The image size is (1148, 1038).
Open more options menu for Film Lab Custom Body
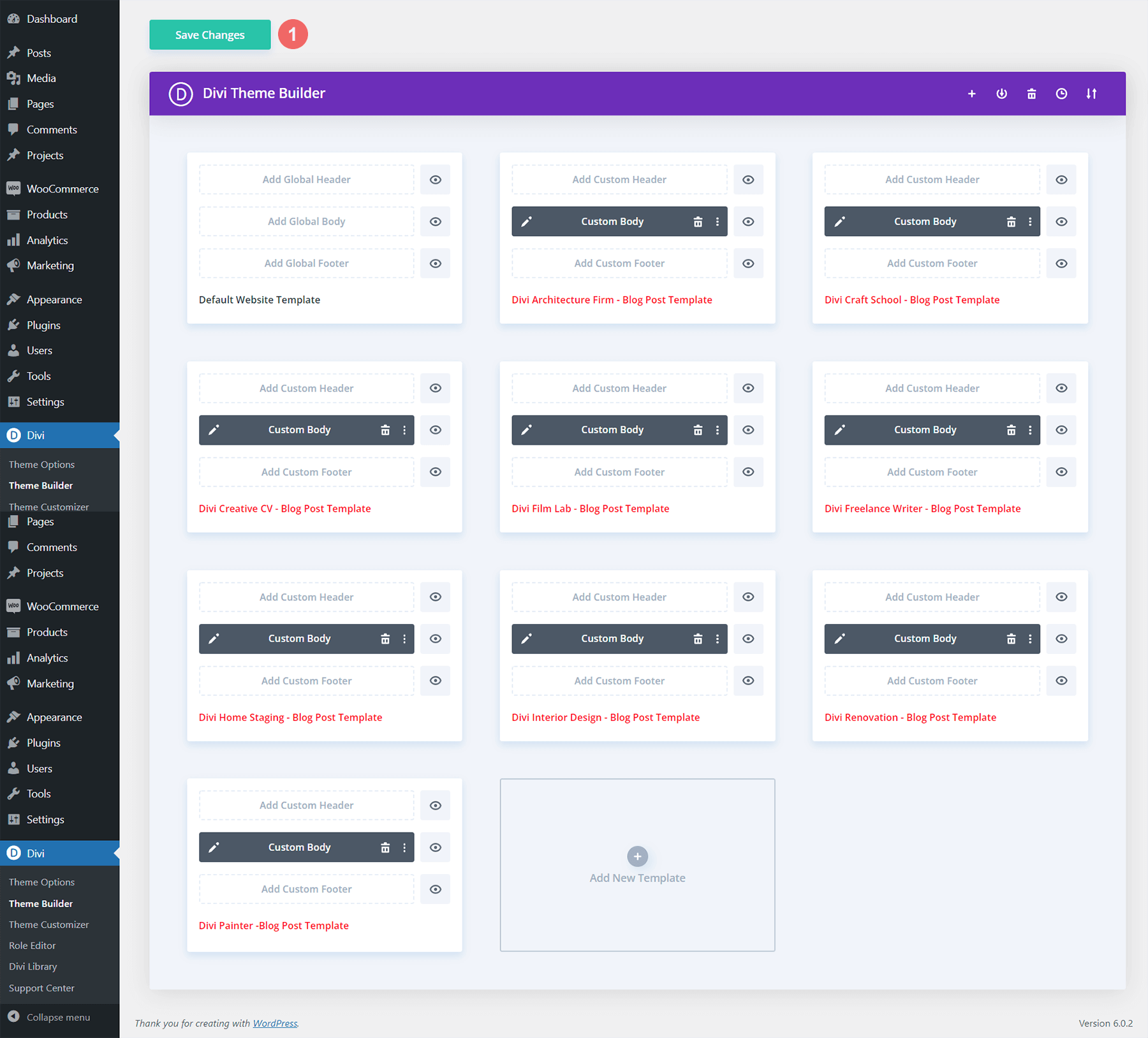coord(717,430)
